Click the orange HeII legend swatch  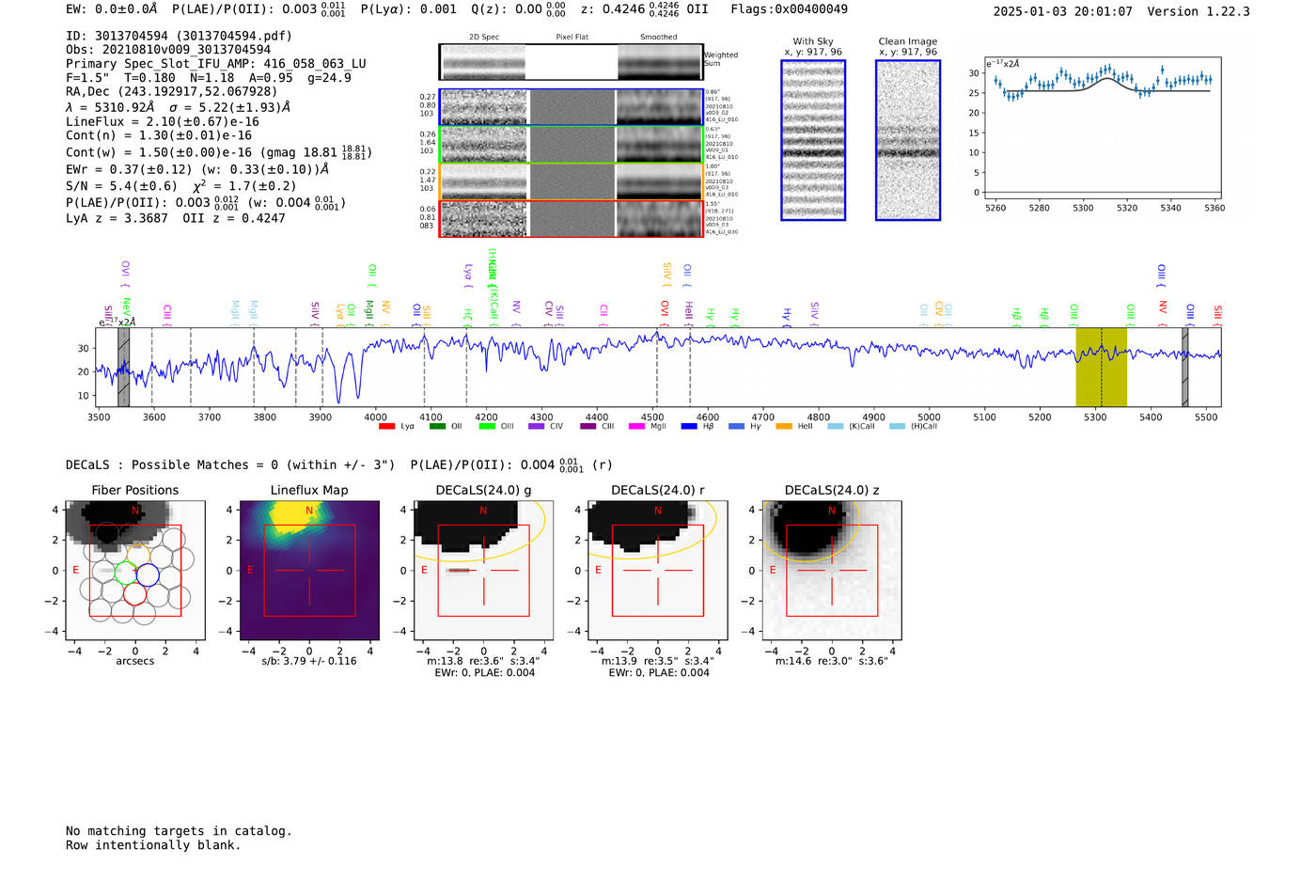pos(784,427)
